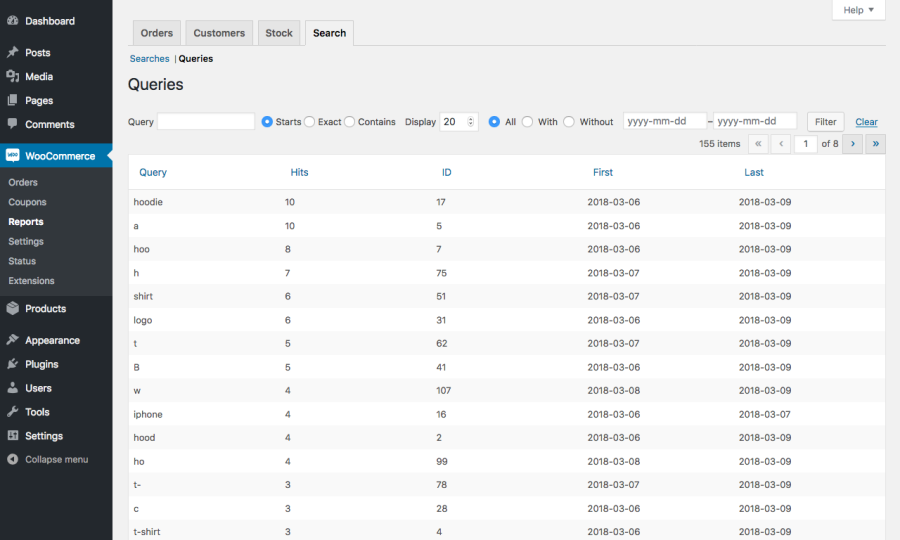Switch to the Customers tab
This screenshot has height=540, width=900.
coord(219,33)
